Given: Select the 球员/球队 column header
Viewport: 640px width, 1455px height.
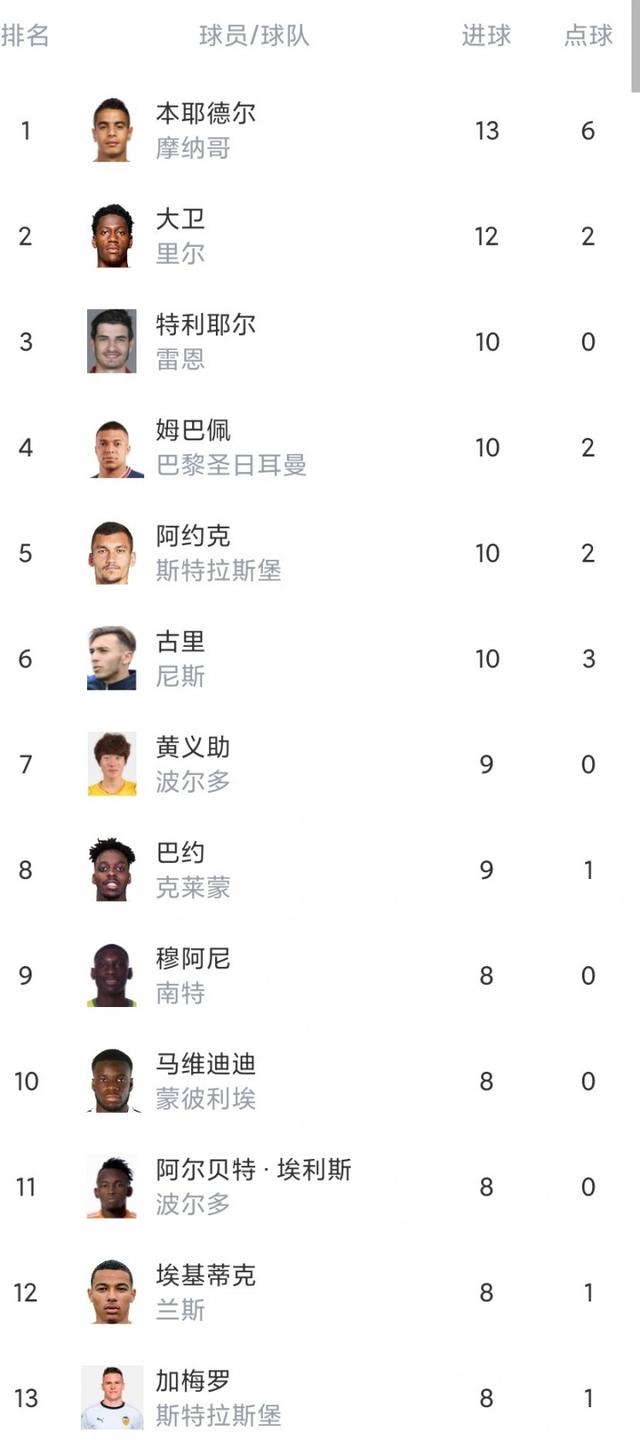Looking at the screenshot, I should pos(254,36).
